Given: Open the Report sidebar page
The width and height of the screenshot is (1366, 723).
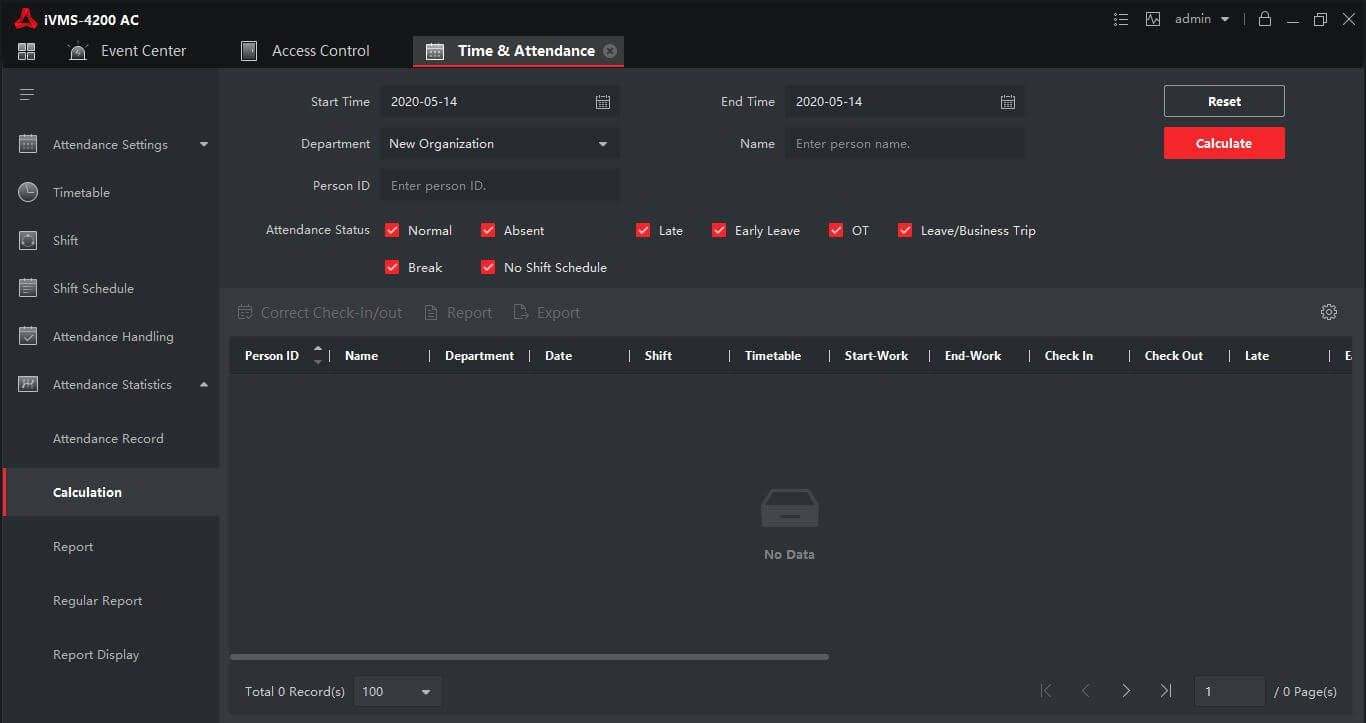Looking at the screenshot, I should 73,546.
